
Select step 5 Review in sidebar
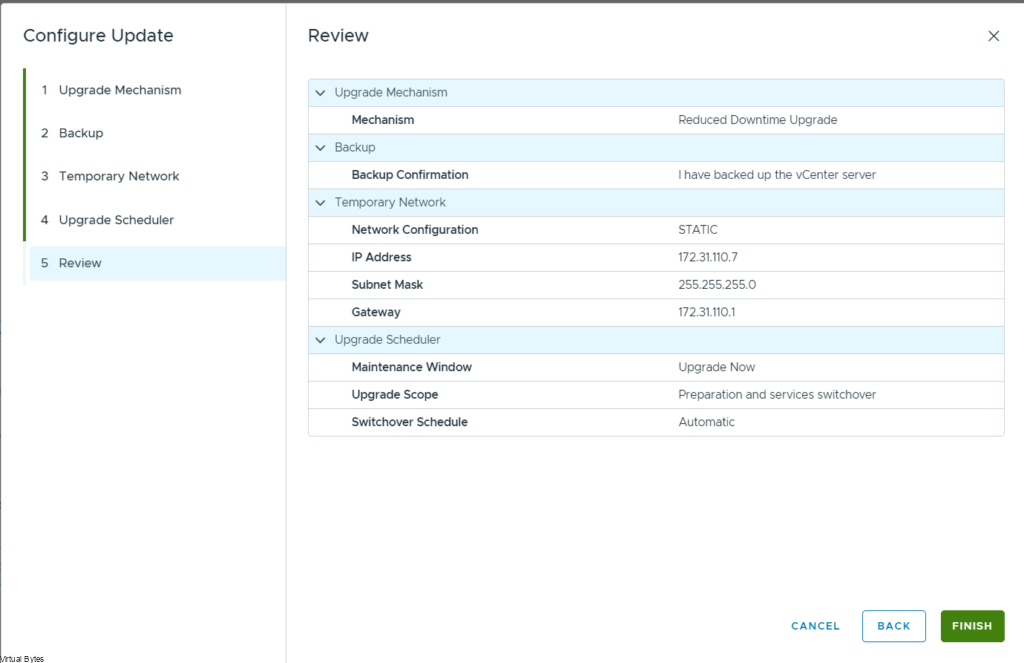[80, 263]
